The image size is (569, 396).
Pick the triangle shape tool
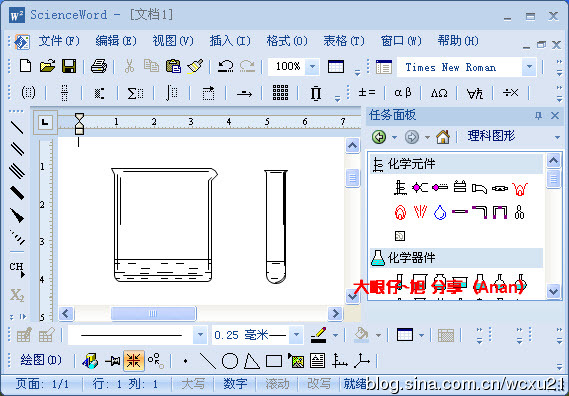tap(251, 361)
